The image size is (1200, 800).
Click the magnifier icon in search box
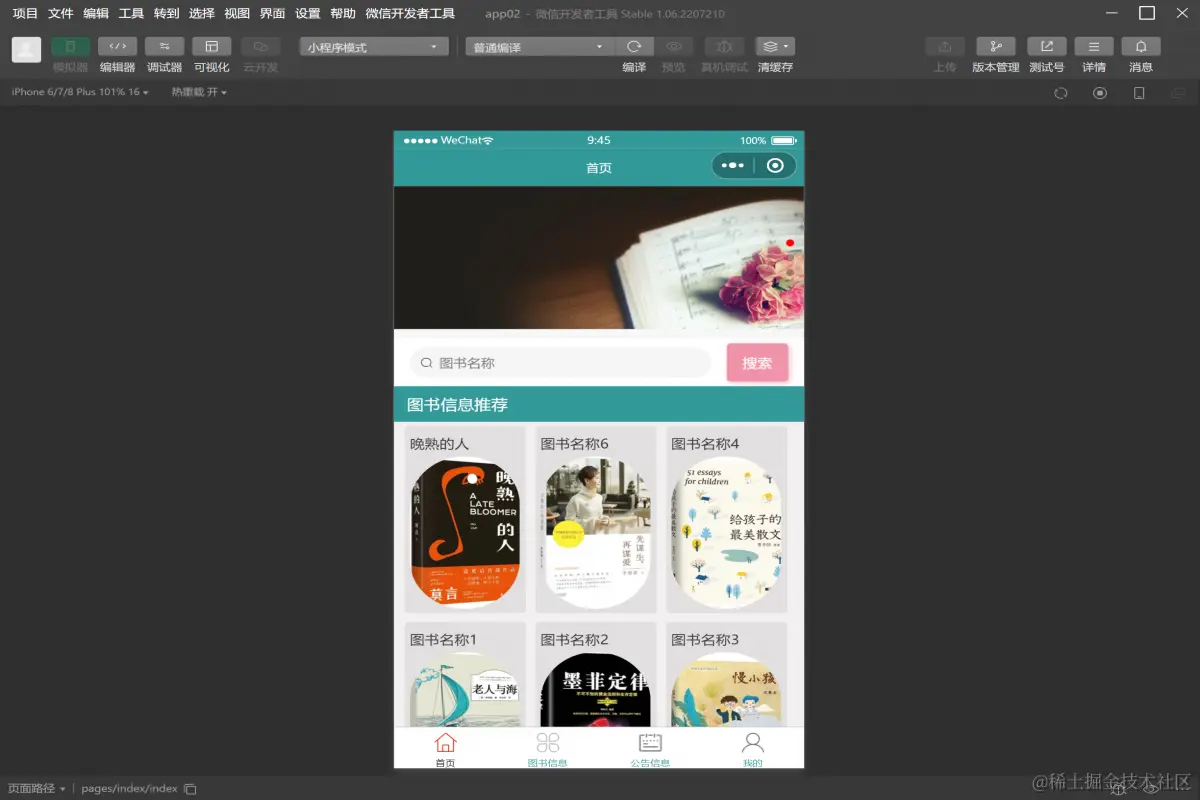tap(426, 363)
